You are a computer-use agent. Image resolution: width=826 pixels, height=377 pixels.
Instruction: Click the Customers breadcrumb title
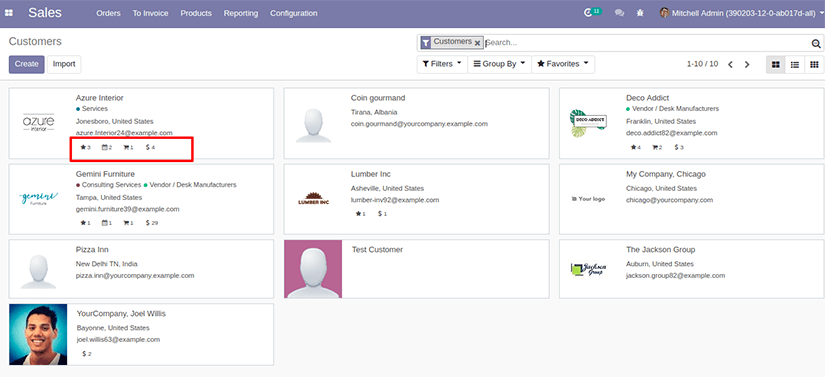click(35, 42)
